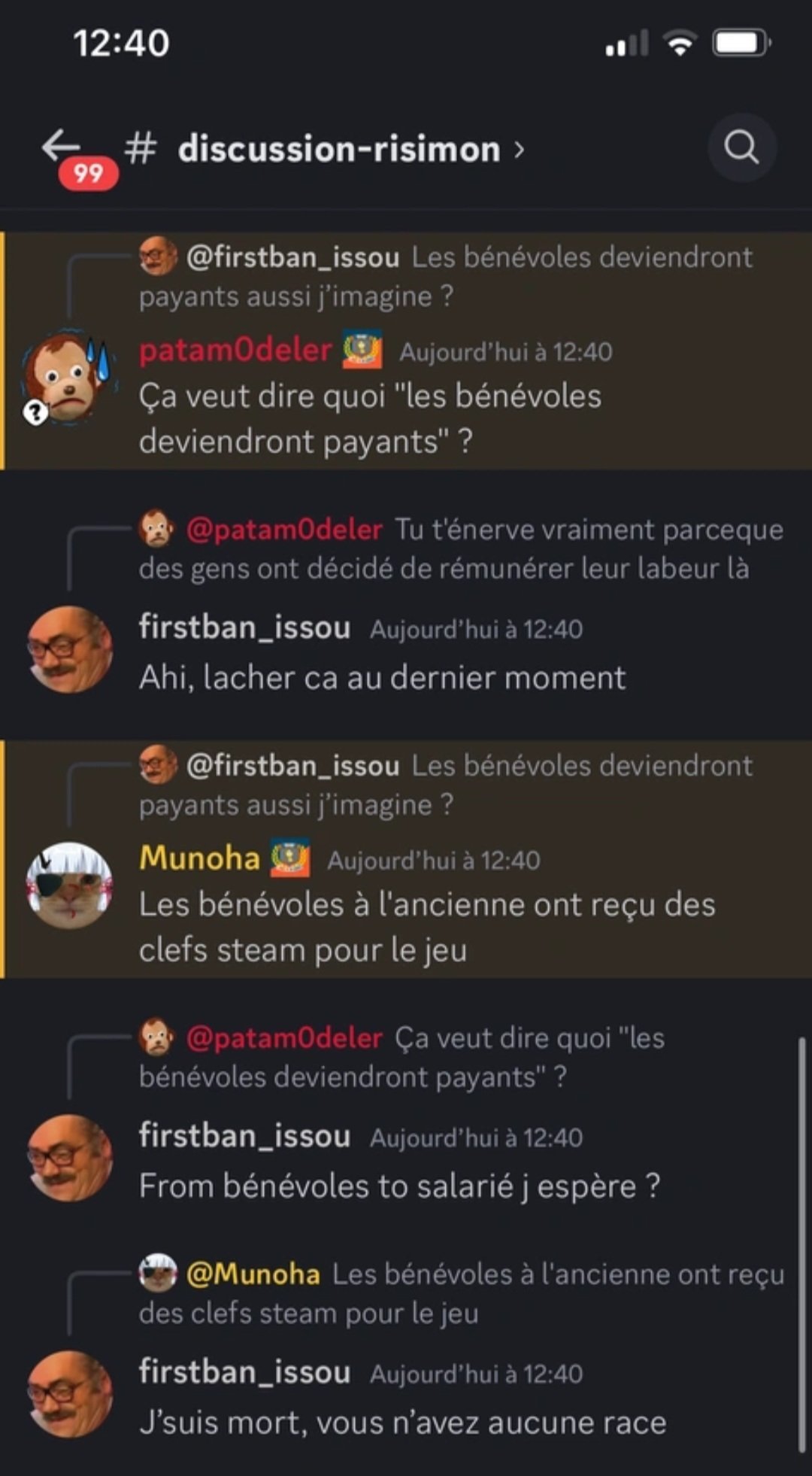Tap small monkey avatar in first @patam0deler reply

(x=157, y=528)
